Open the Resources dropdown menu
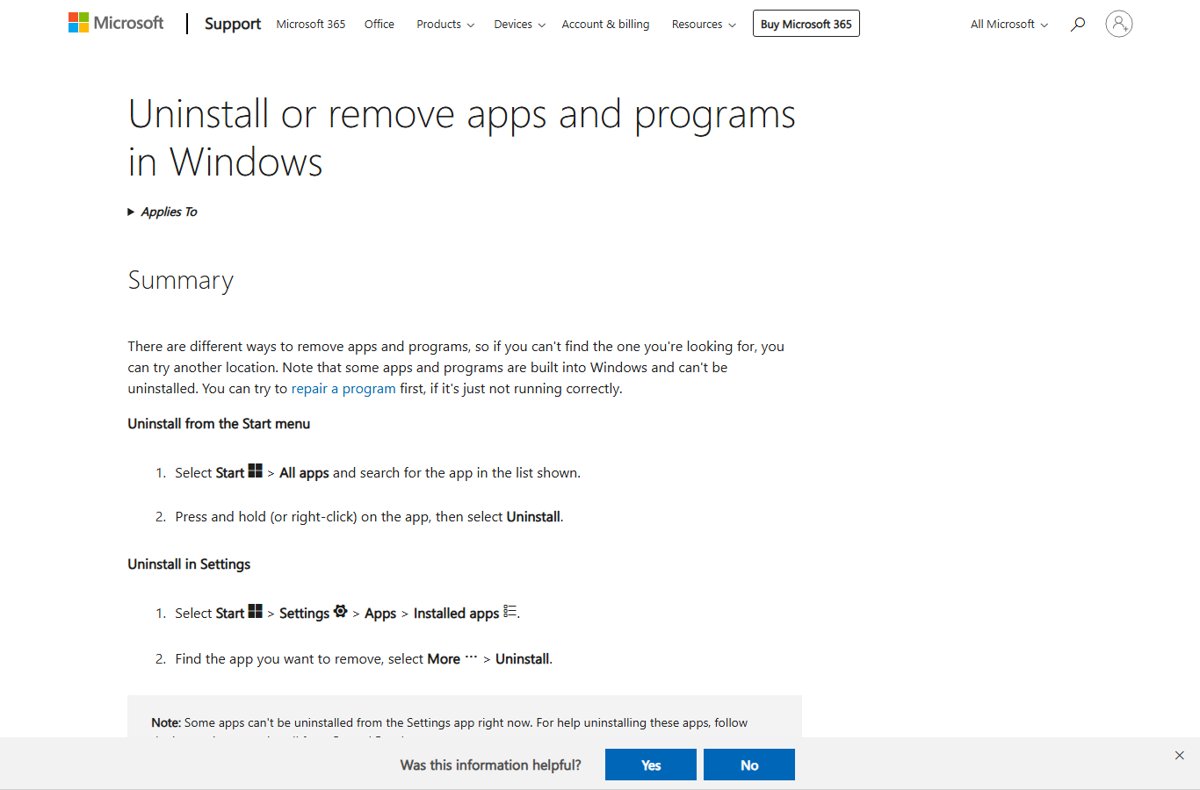 [x=704, y=24]
